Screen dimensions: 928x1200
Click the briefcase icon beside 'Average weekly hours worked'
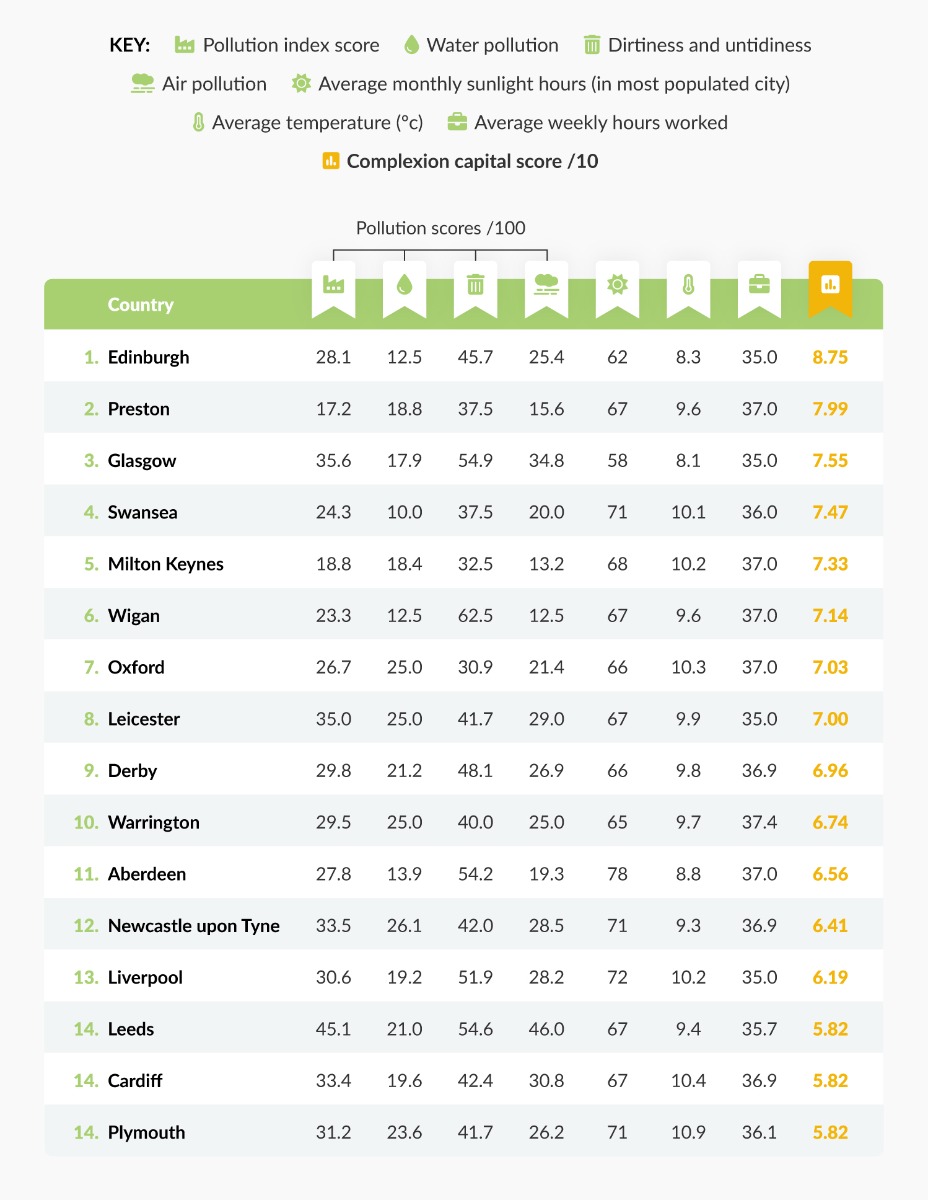(x=456, y=123)
